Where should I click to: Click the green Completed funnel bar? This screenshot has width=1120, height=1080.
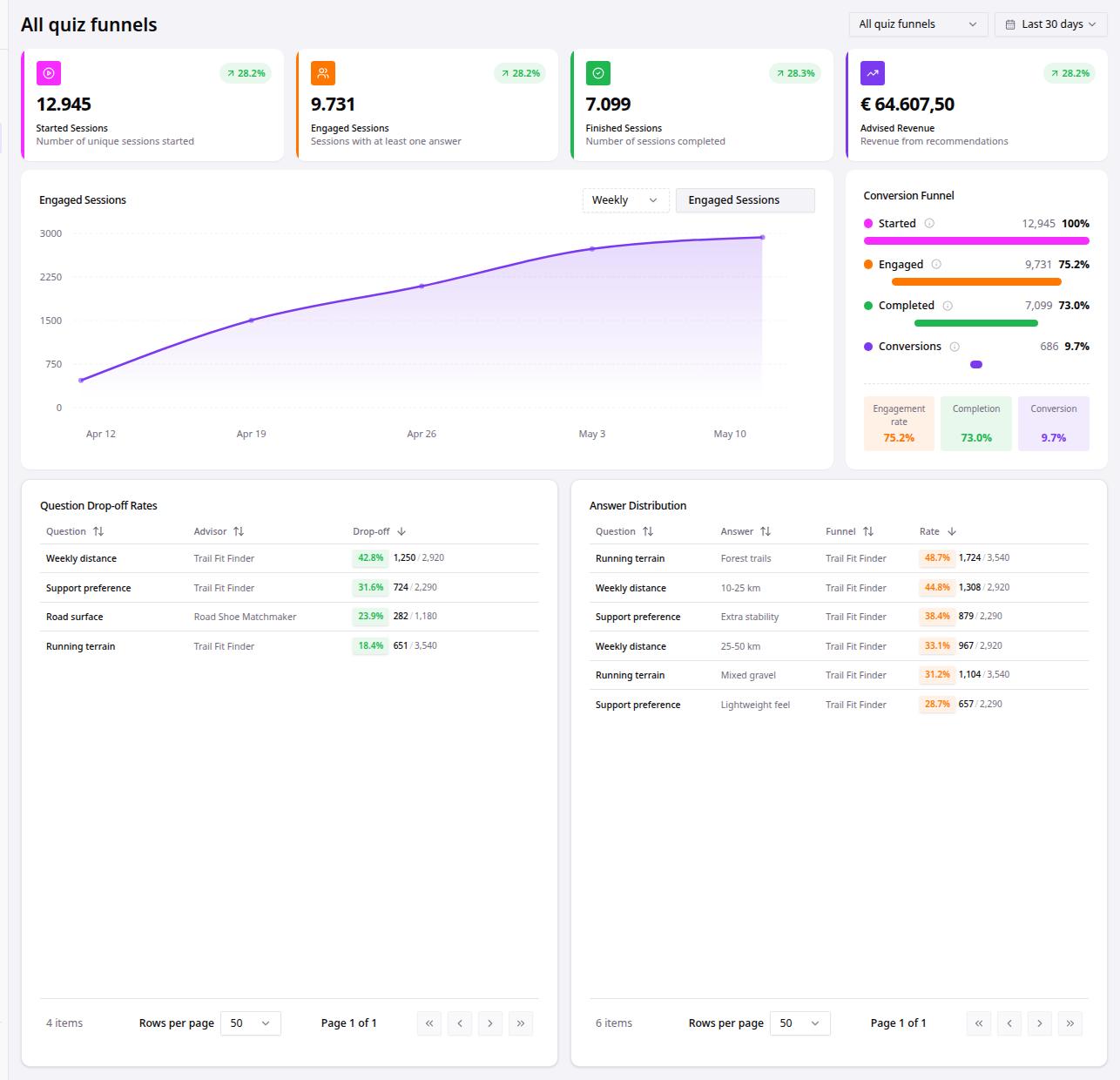coord(976,323)
